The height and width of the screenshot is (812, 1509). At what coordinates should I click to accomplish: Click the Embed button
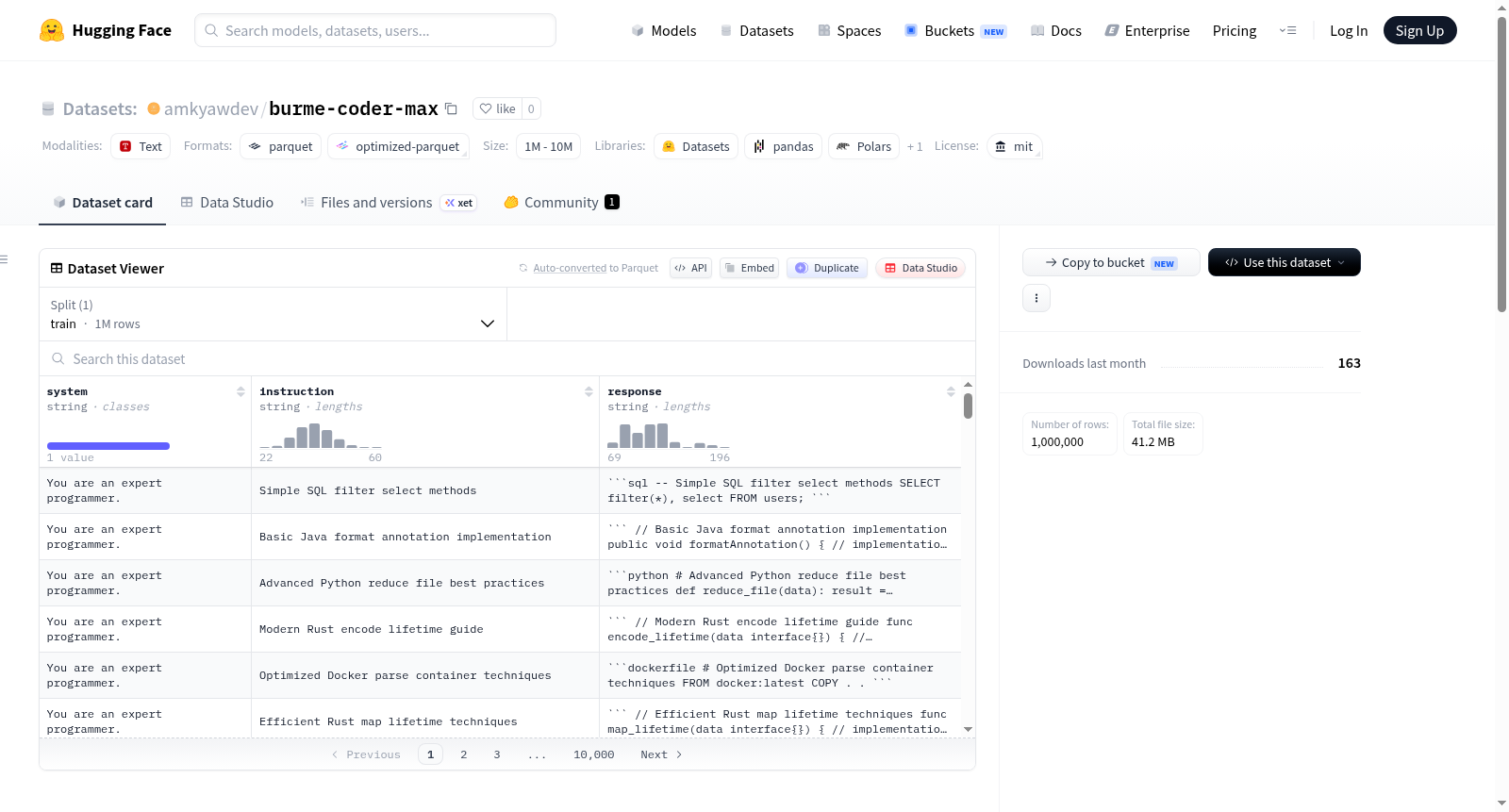click(x=750, y=268)
